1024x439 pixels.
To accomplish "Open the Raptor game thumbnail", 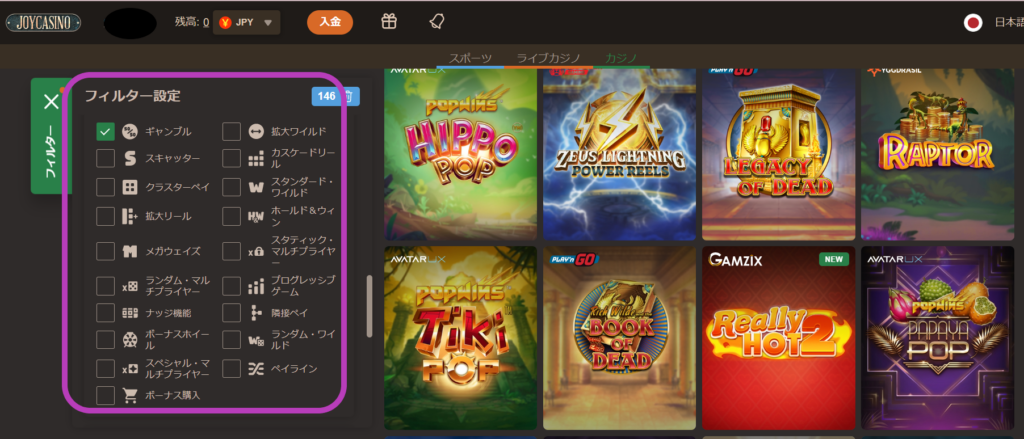I will pyautogui.click(x=937, y=154).
